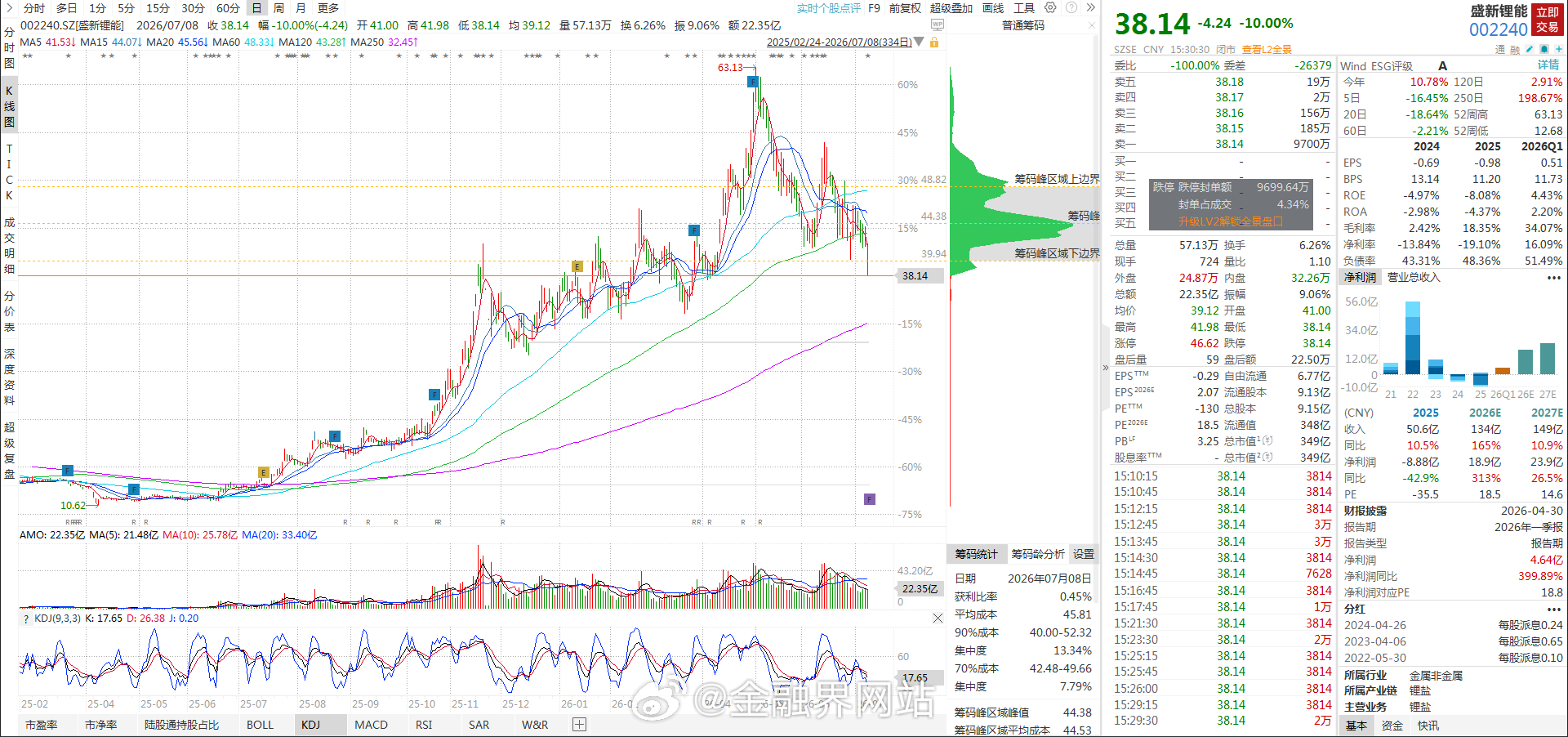Open 分时图 in left sidebar
1568x737 pixels.
click(x=9, y=47)
